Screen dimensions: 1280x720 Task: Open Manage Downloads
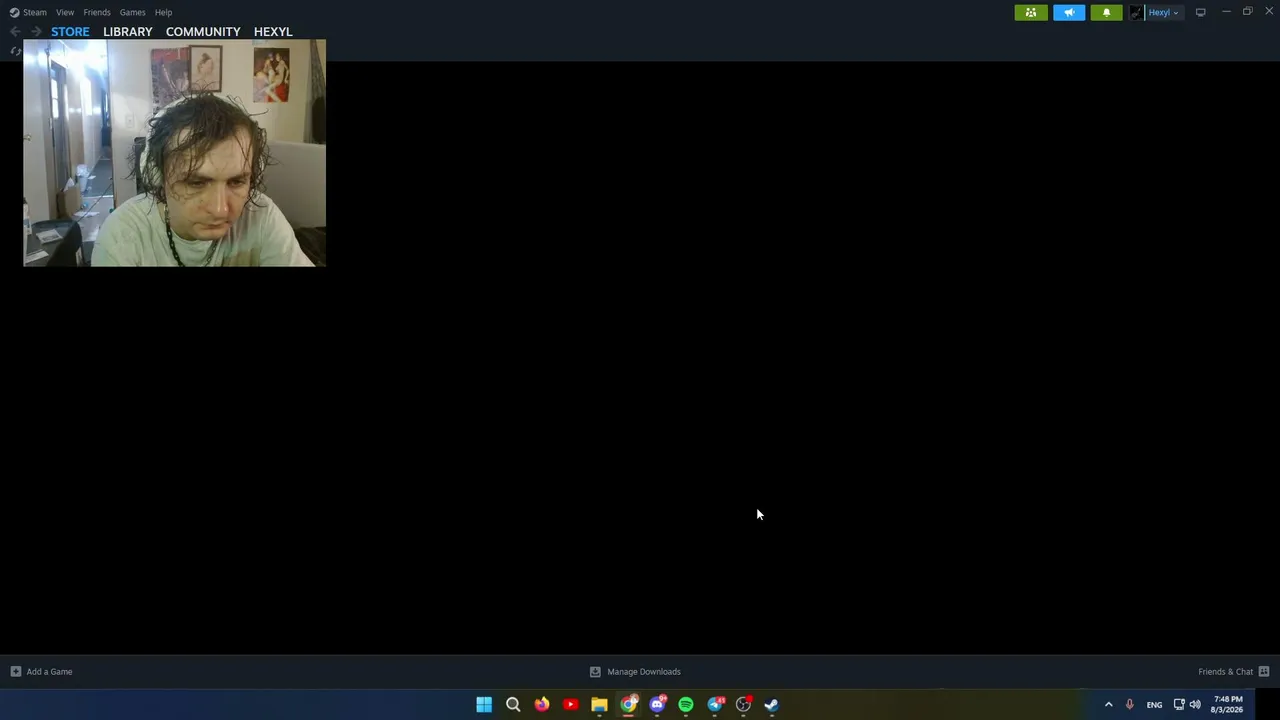(x=635, y=672)
